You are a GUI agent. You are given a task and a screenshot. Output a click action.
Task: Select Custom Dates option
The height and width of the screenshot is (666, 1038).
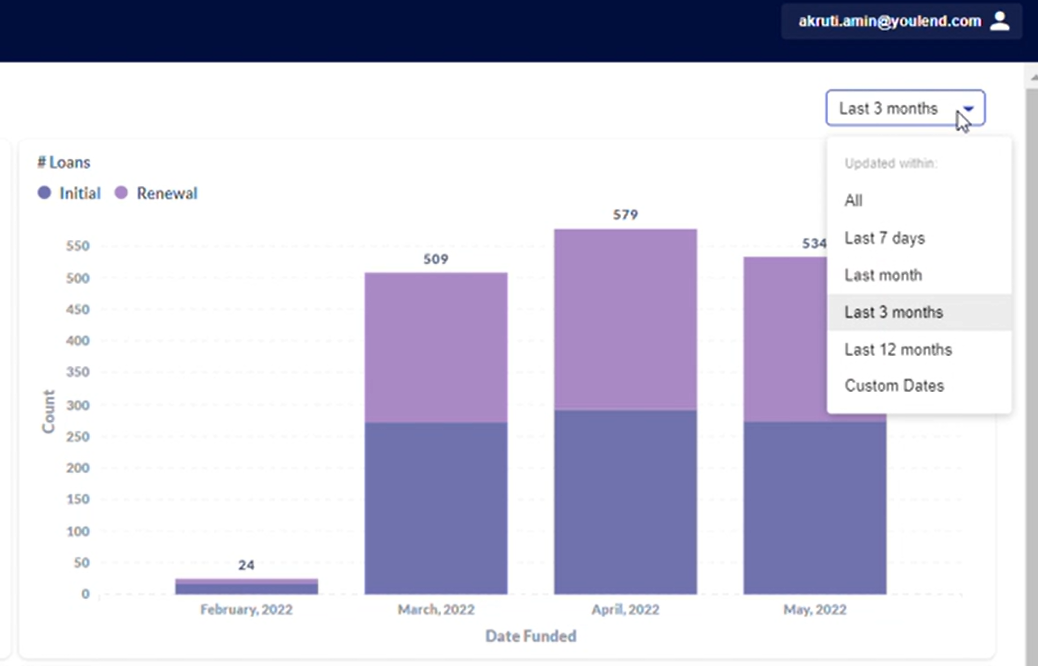920,386
